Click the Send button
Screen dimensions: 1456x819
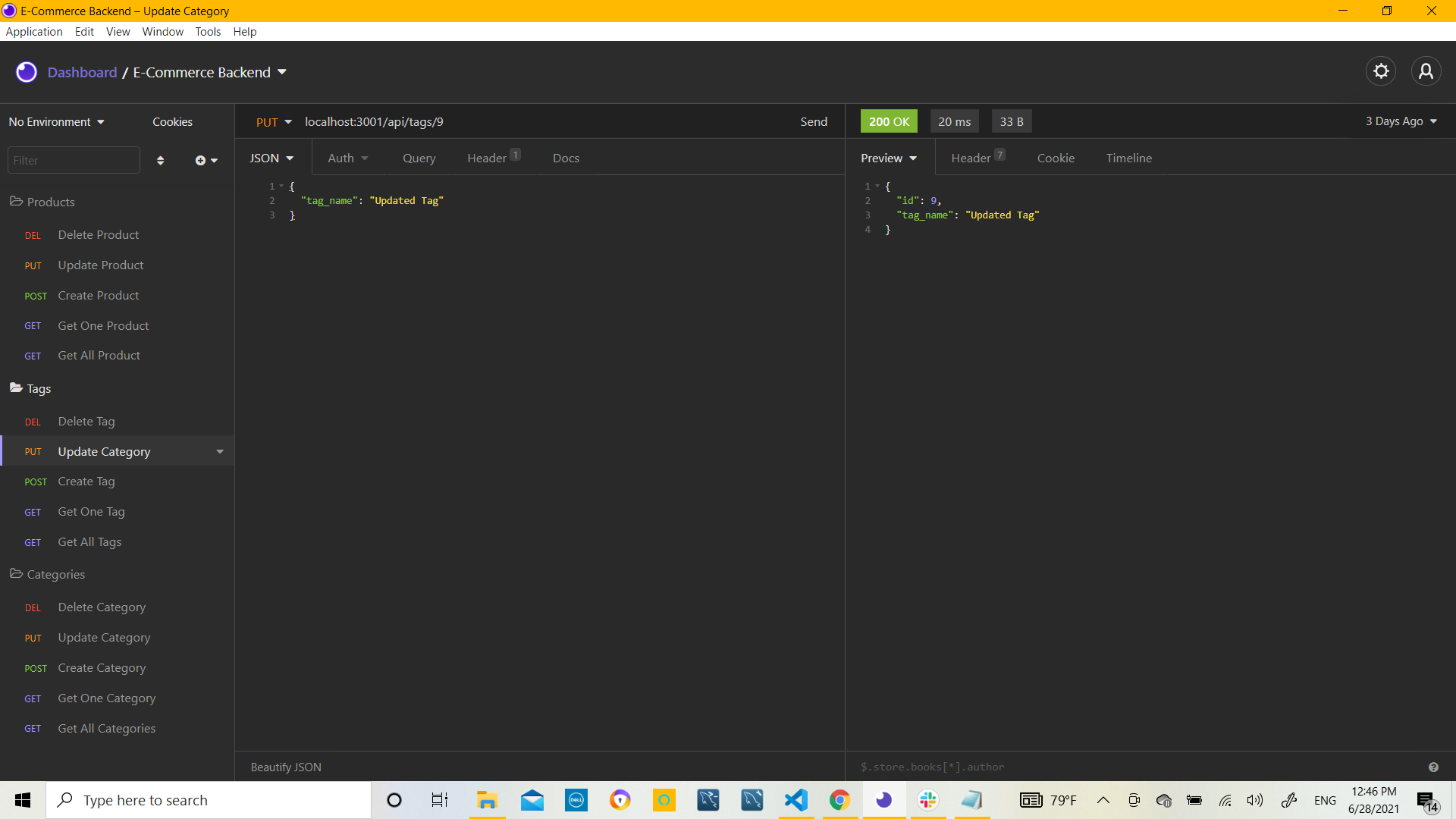(813, 121)
